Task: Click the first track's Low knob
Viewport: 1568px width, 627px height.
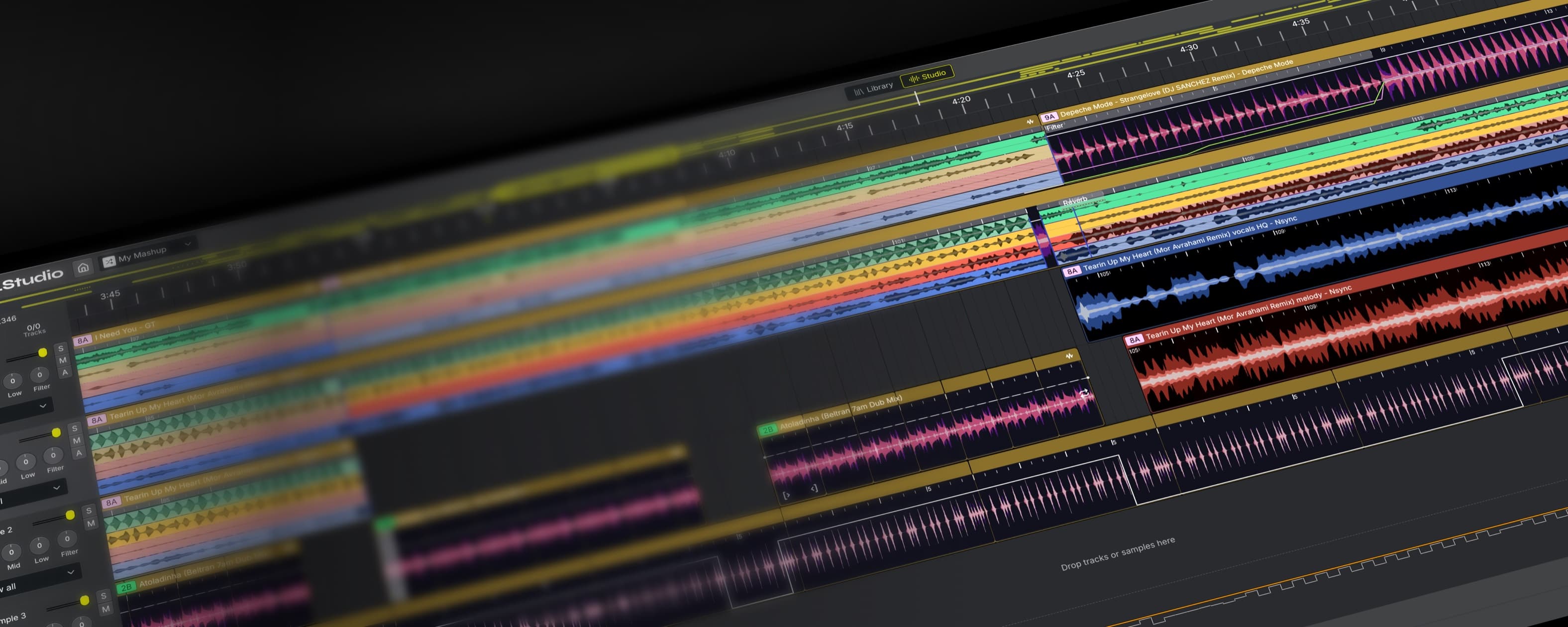Action: [12, 381]
